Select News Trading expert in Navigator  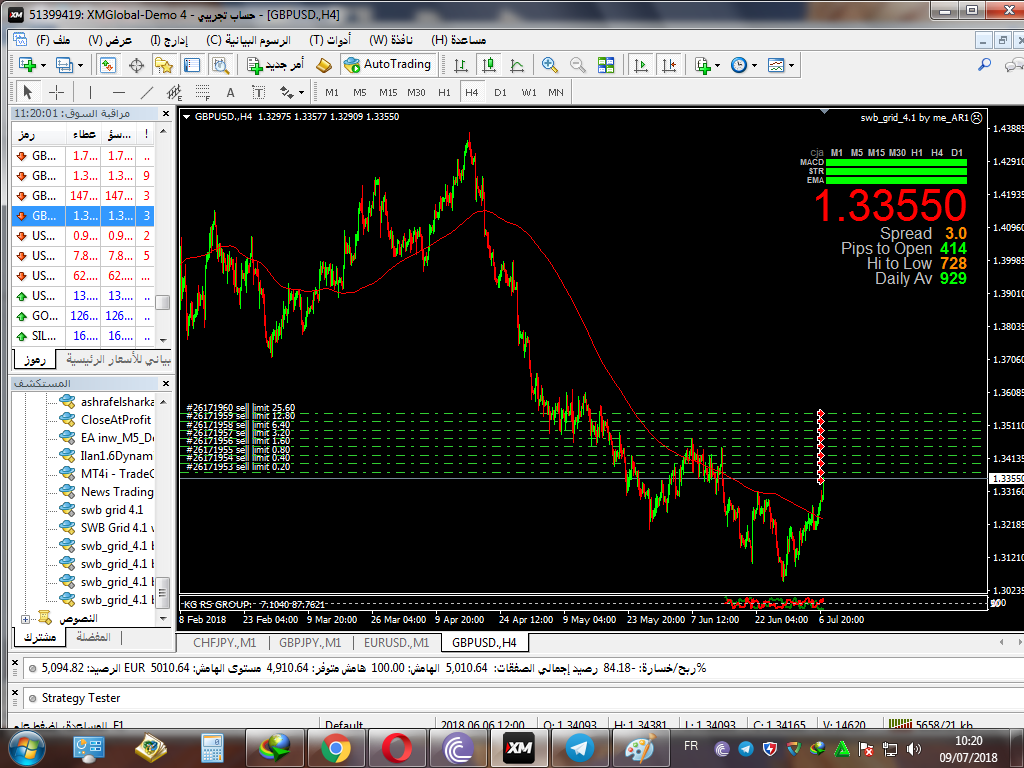coord(117,492)
